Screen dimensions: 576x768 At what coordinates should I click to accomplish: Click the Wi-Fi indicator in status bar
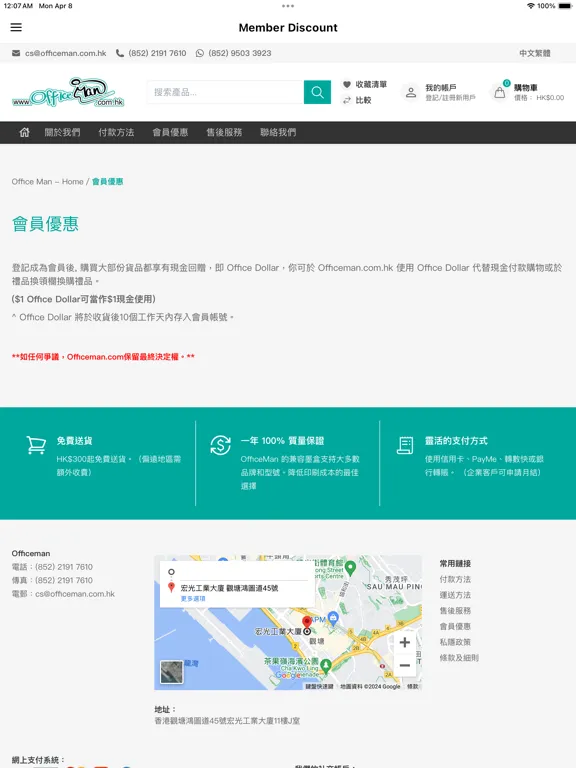pyautogui.click(x=531, y=6)
